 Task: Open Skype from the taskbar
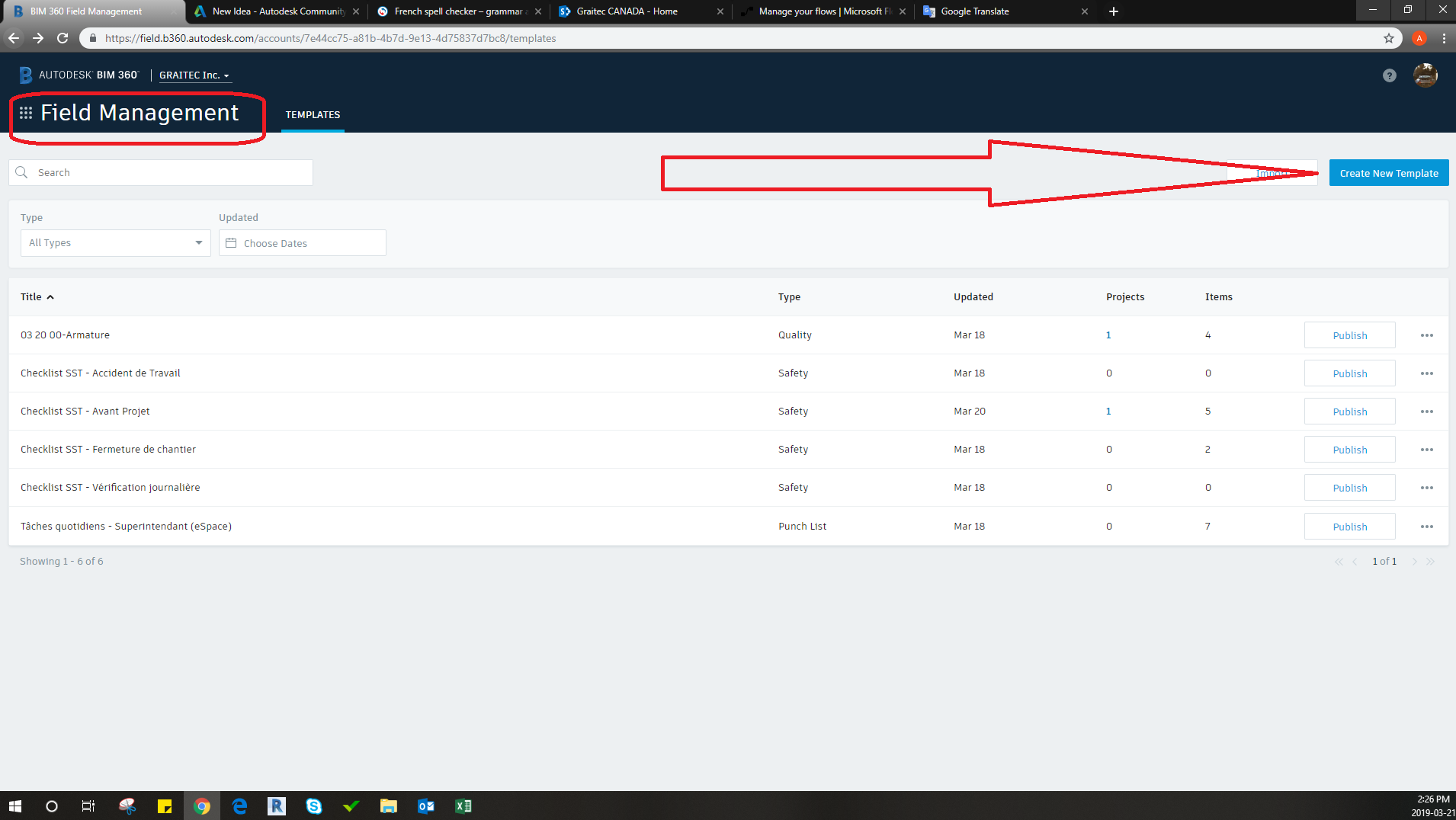pyautogui.click(x=313, y=806)
